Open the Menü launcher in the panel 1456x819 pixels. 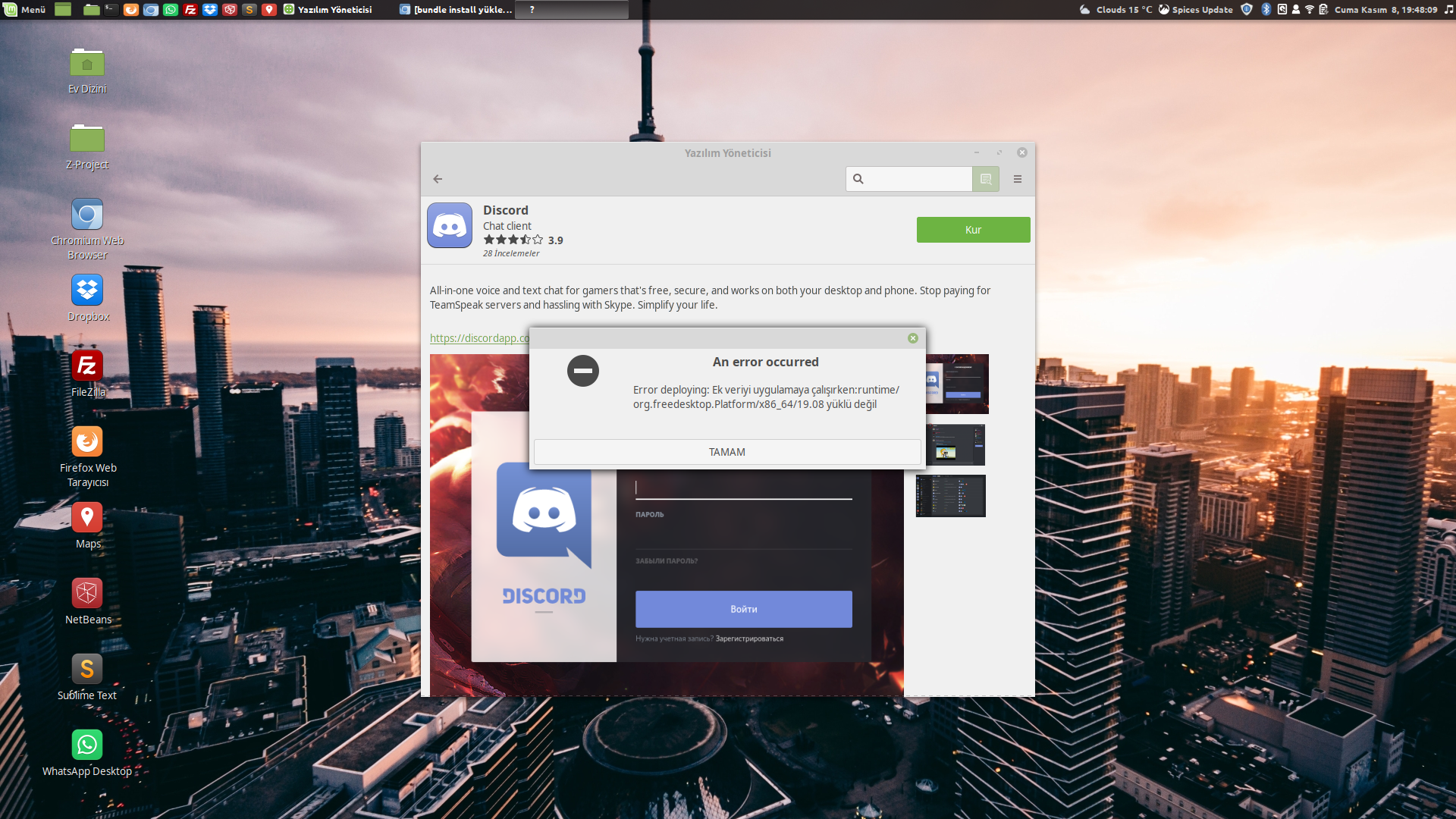[24, 10]
